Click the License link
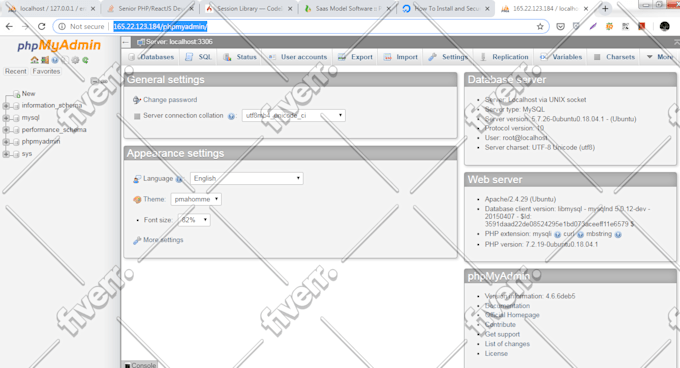The width and height of the screenshot is (680, 368). (x=496, y=354)
